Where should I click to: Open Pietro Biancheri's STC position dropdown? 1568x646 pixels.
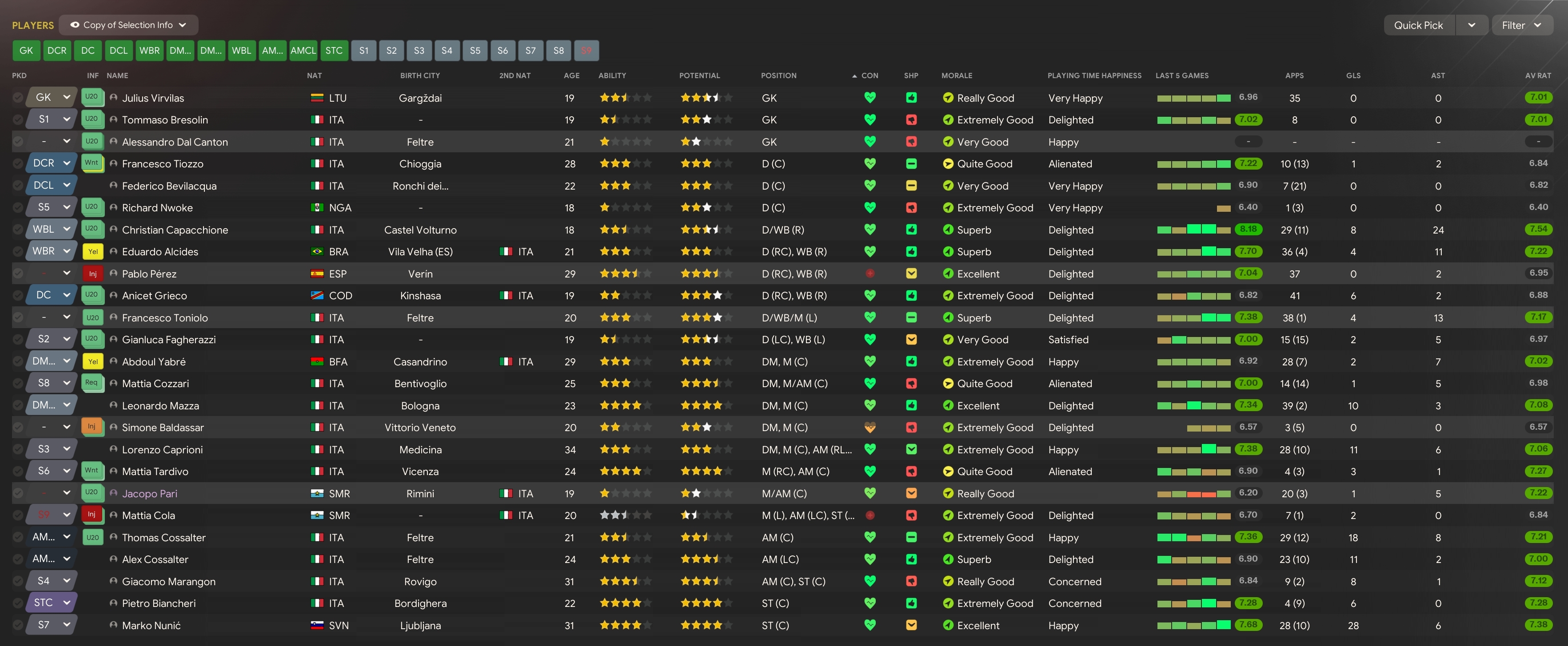[x=51, y=603]
